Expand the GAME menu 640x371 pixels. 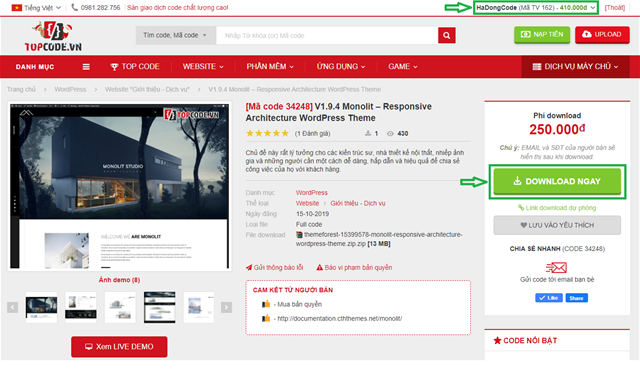[x=403, y=67]
